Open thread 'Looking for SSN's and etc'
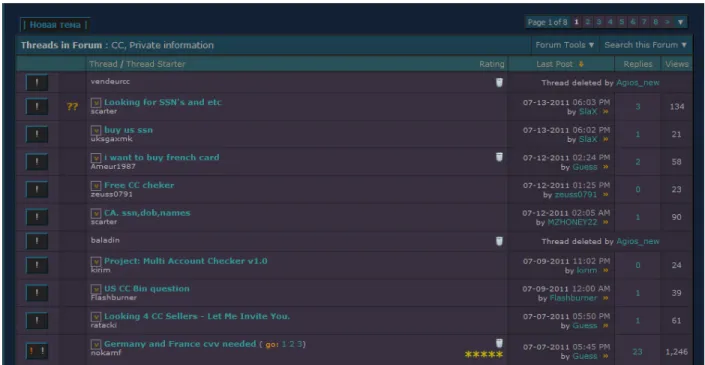 click(x=163, y=102)
